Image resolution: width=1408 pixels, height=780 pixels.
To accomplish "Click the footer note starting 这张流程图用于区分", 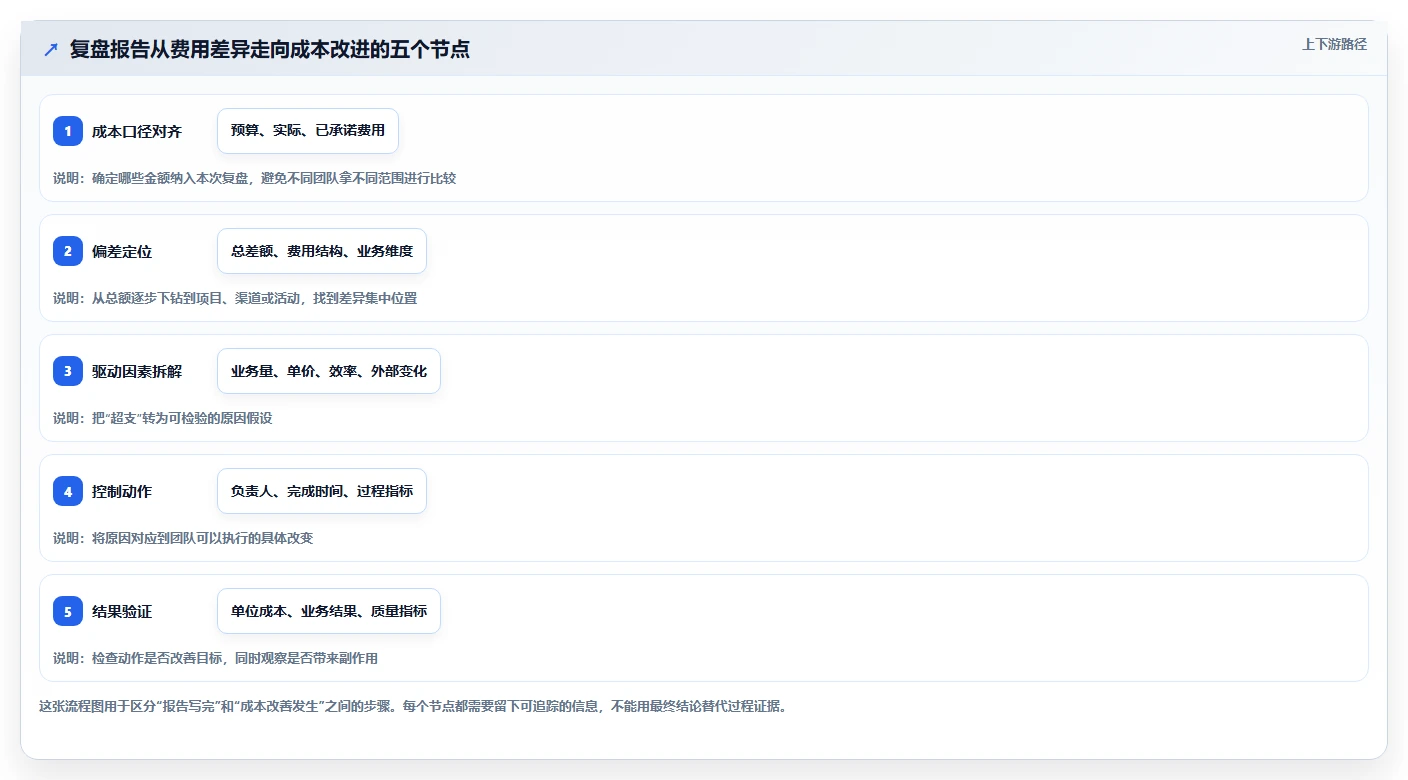I will pos(413,706).
